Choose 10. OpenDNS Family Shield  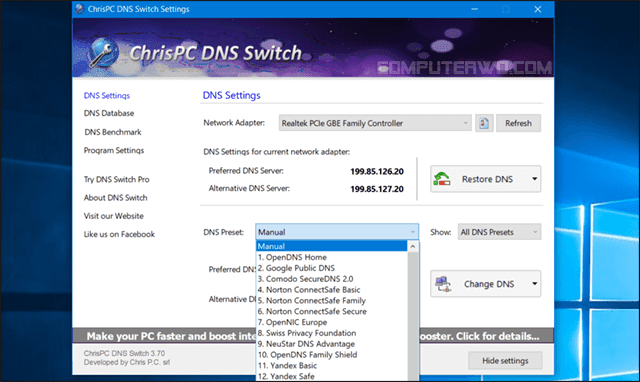[331, 355]
